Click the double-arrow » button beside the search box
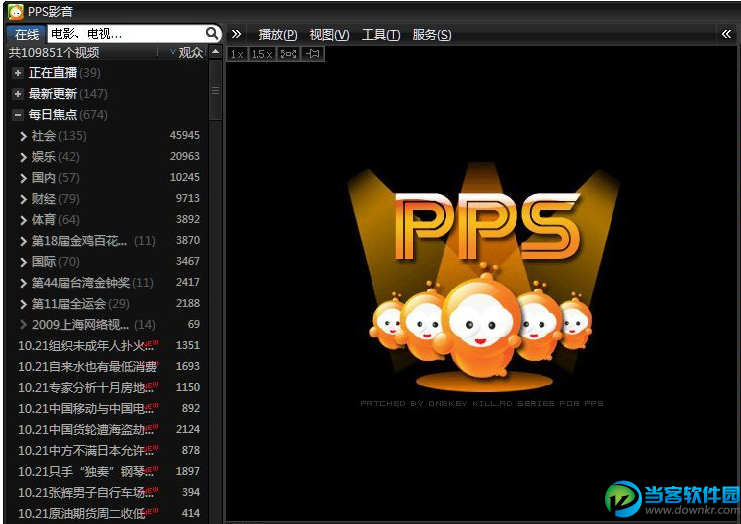This screenshot has height=524, width=741. click(x=236, y=34)
